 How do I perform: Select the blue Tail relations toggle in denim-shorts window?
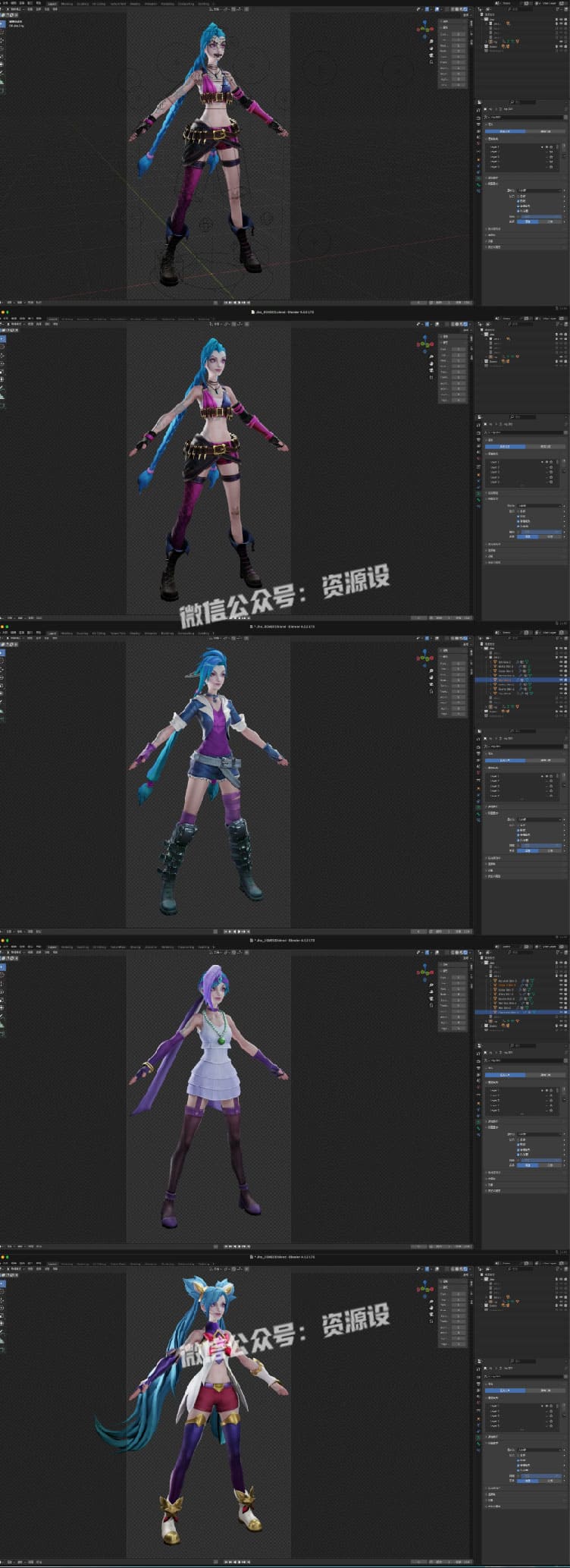[528, 851]
